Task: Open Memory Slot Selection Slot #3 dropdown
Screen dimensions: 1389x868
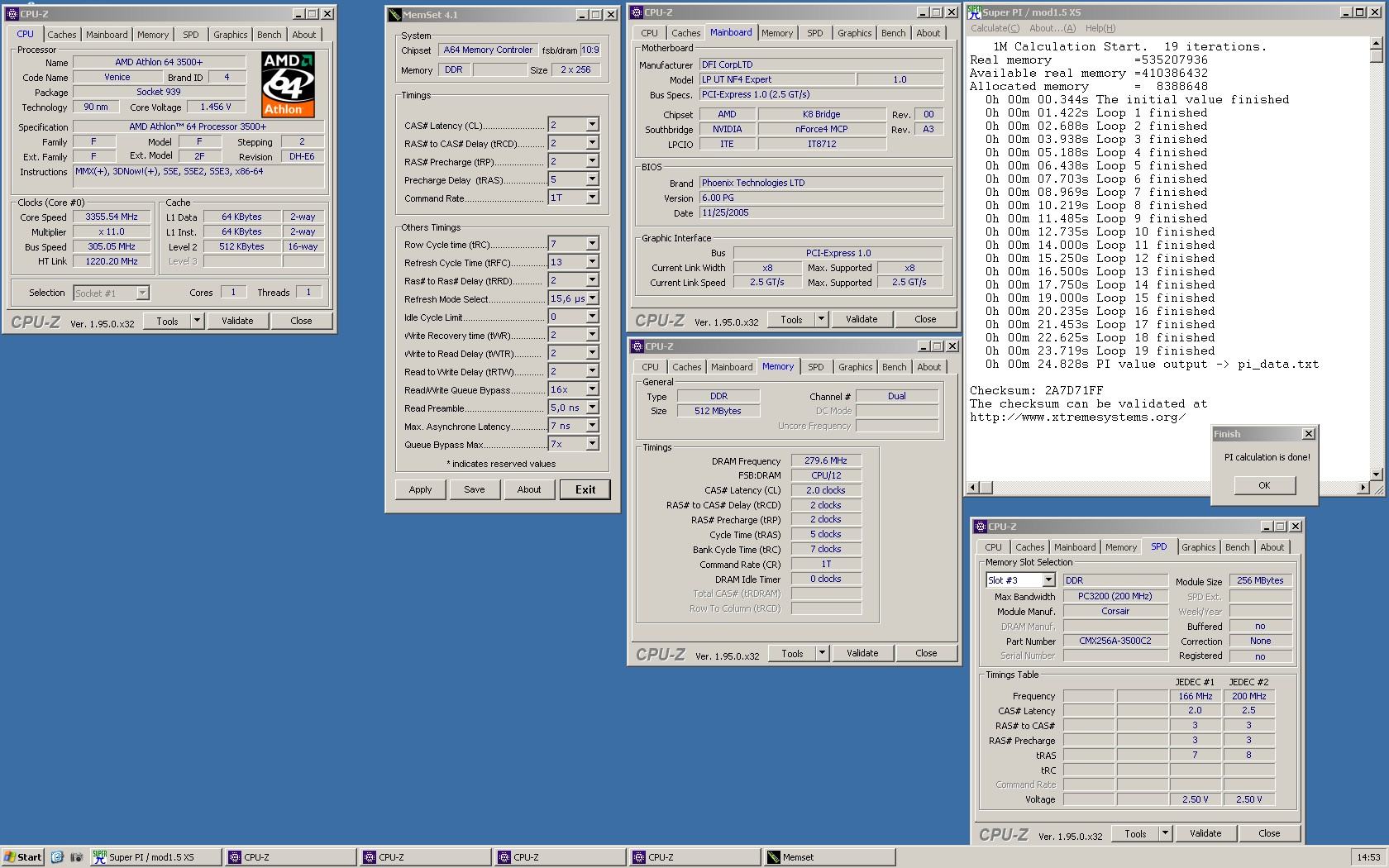Action: 1048,580
